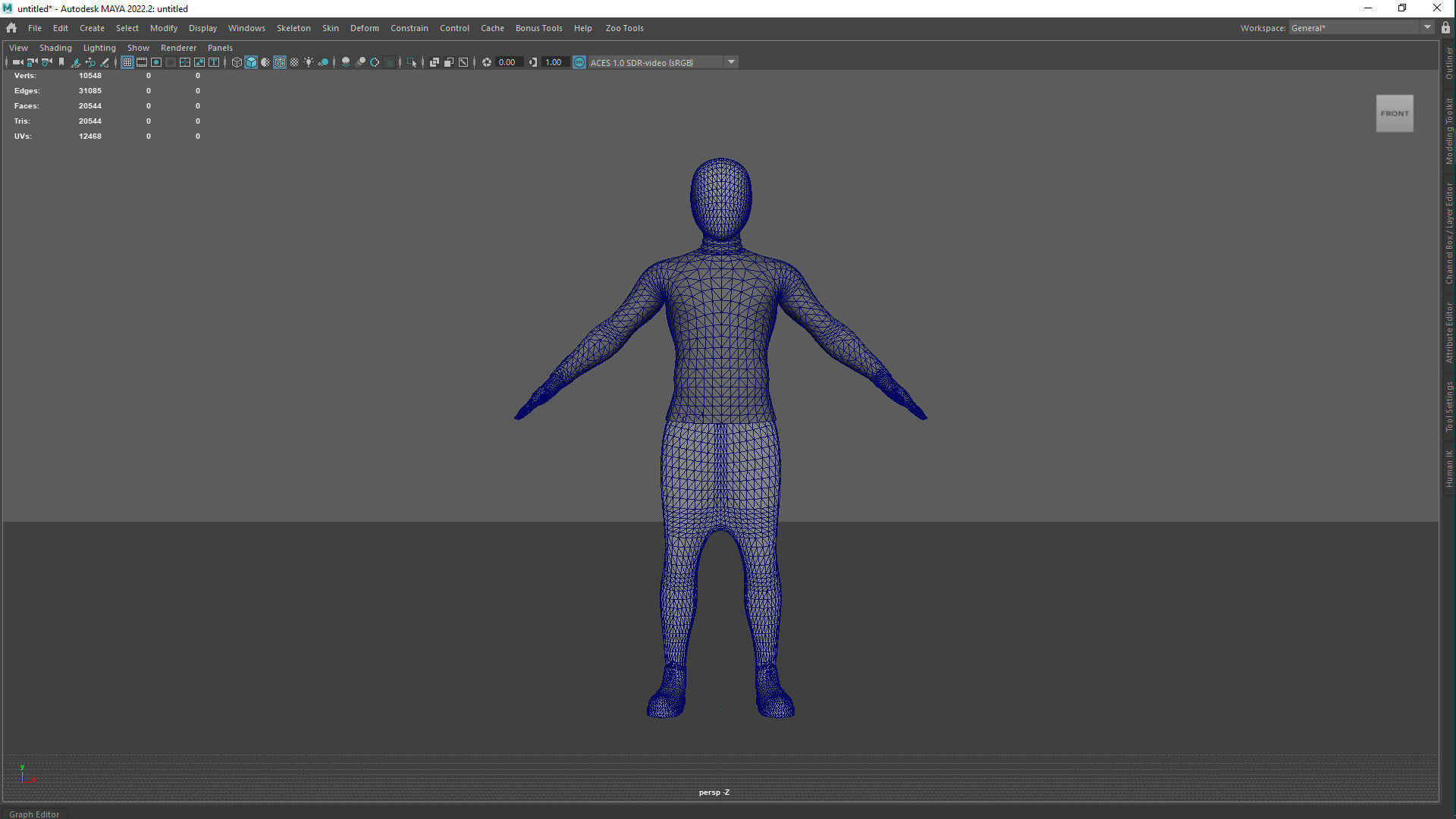Toggle the Film Gate icon

pos(142,62)
